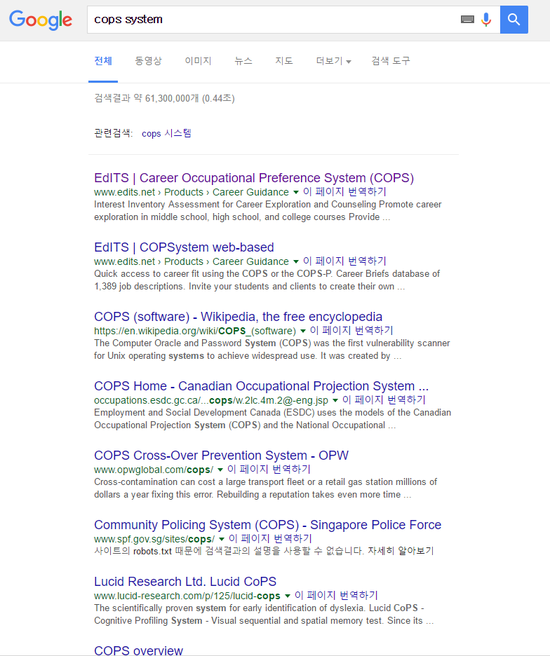Click the blue search magnifier button
Screen dimensions: 550x656
tap(514, 19)
